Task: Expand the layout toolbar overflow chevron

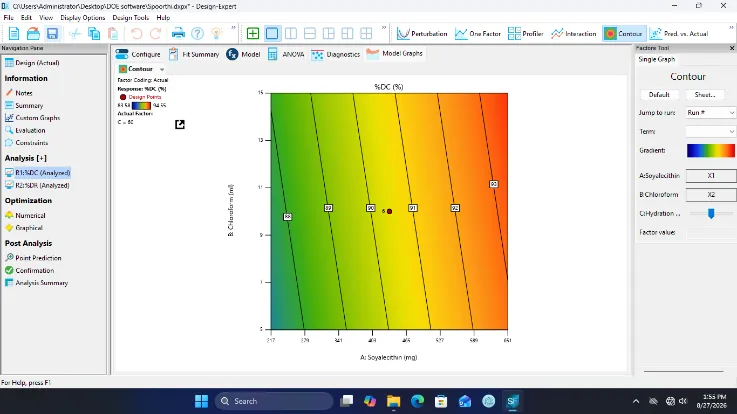Action: [384, 28]
